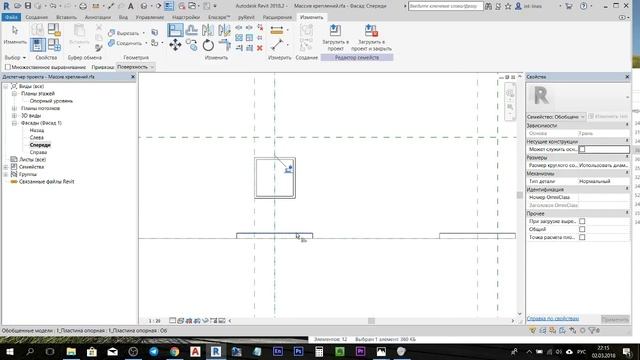
Task: Click the Соединить geometry button
Action: [x=125, y=43]
